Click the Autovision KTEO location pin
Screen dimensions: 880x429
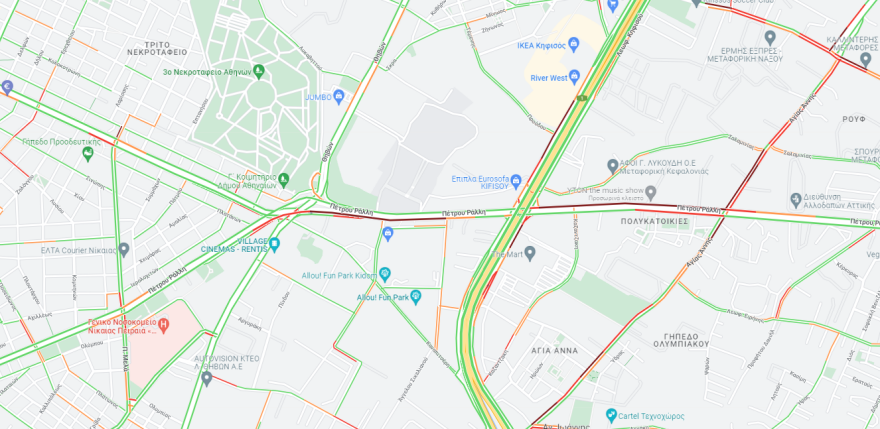[x=207, y=377]
